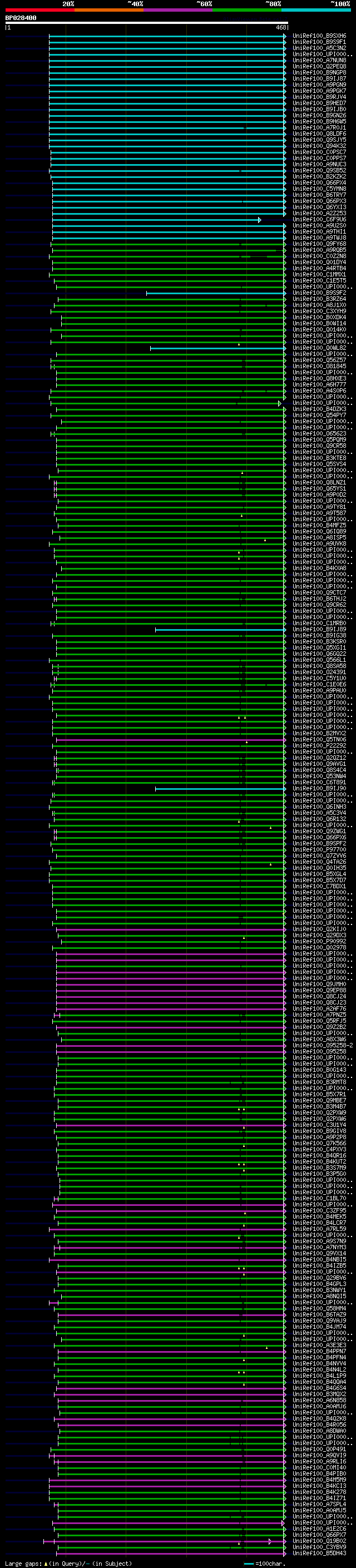This screenshot has height=1568, width=356.
Task: Open hit UniRef100_P97700
Action: click(x=319, y=849)
